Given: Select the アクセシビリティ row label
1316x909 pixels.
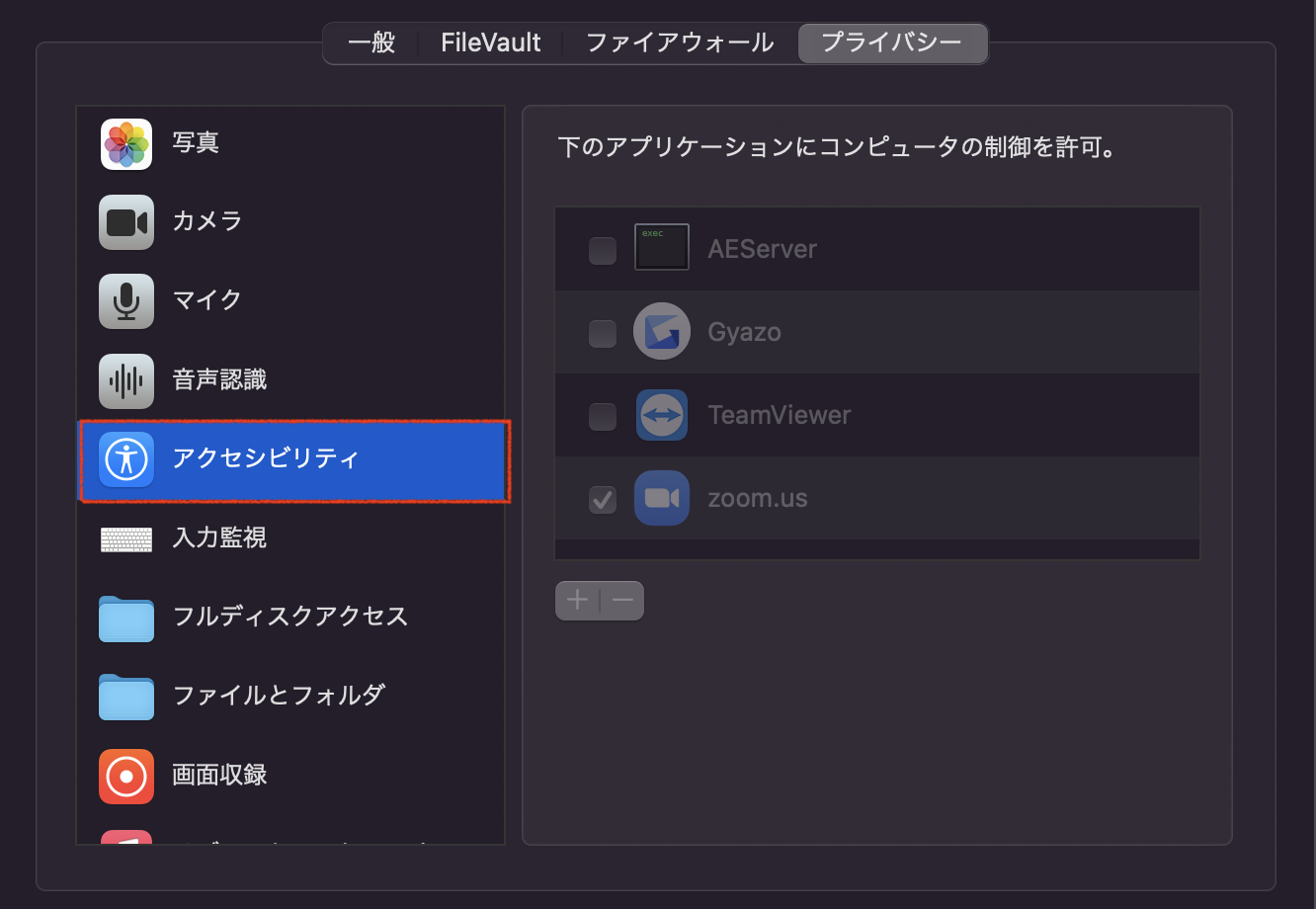Looking at the screenshot, I should click(x=267, y=459).
